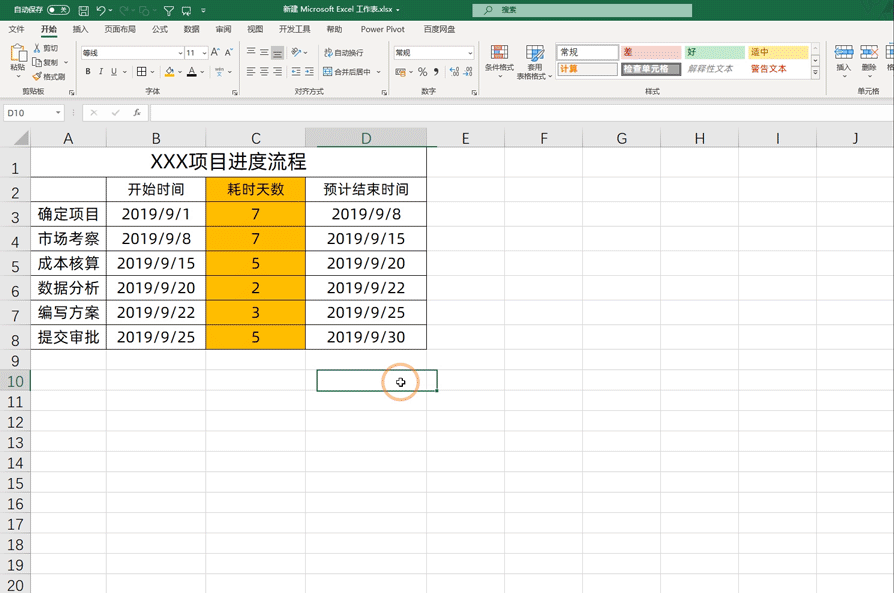Viewport: 894px width, 593px height.
Task: Open fill color dropdown arrow
Action: click(x=180, y=72)
